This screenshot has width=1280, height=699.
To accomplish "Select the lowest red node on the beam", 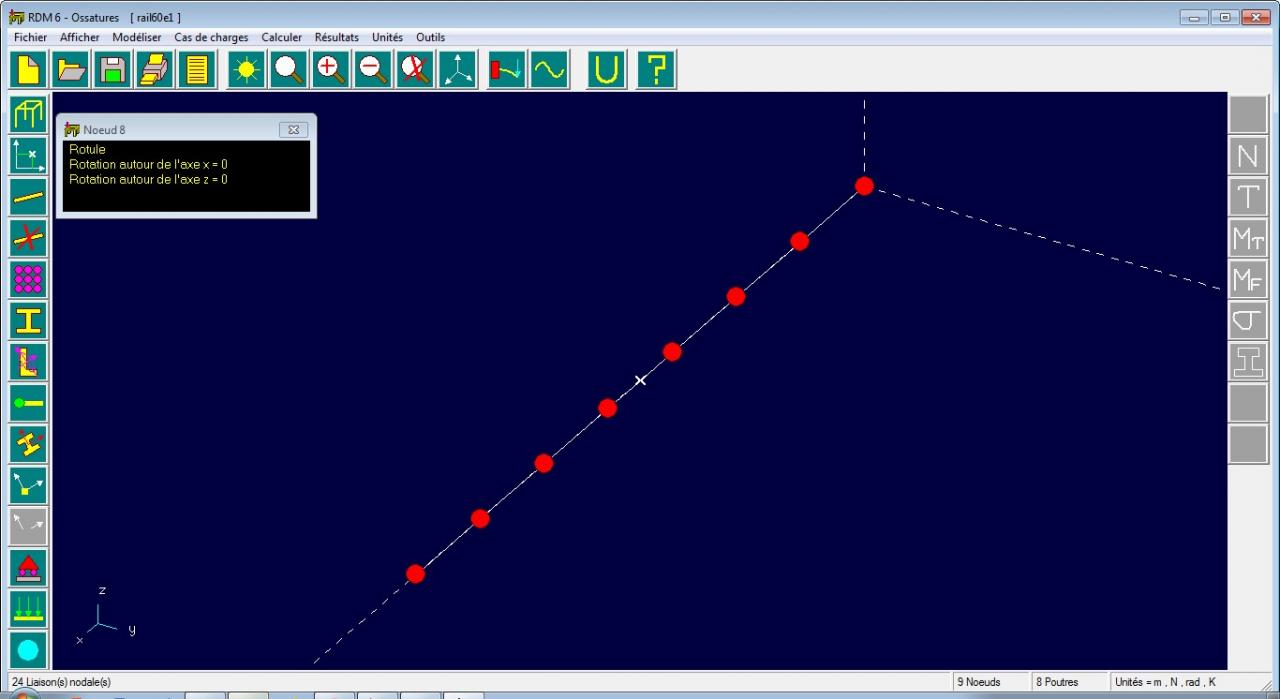I will 415,574.
